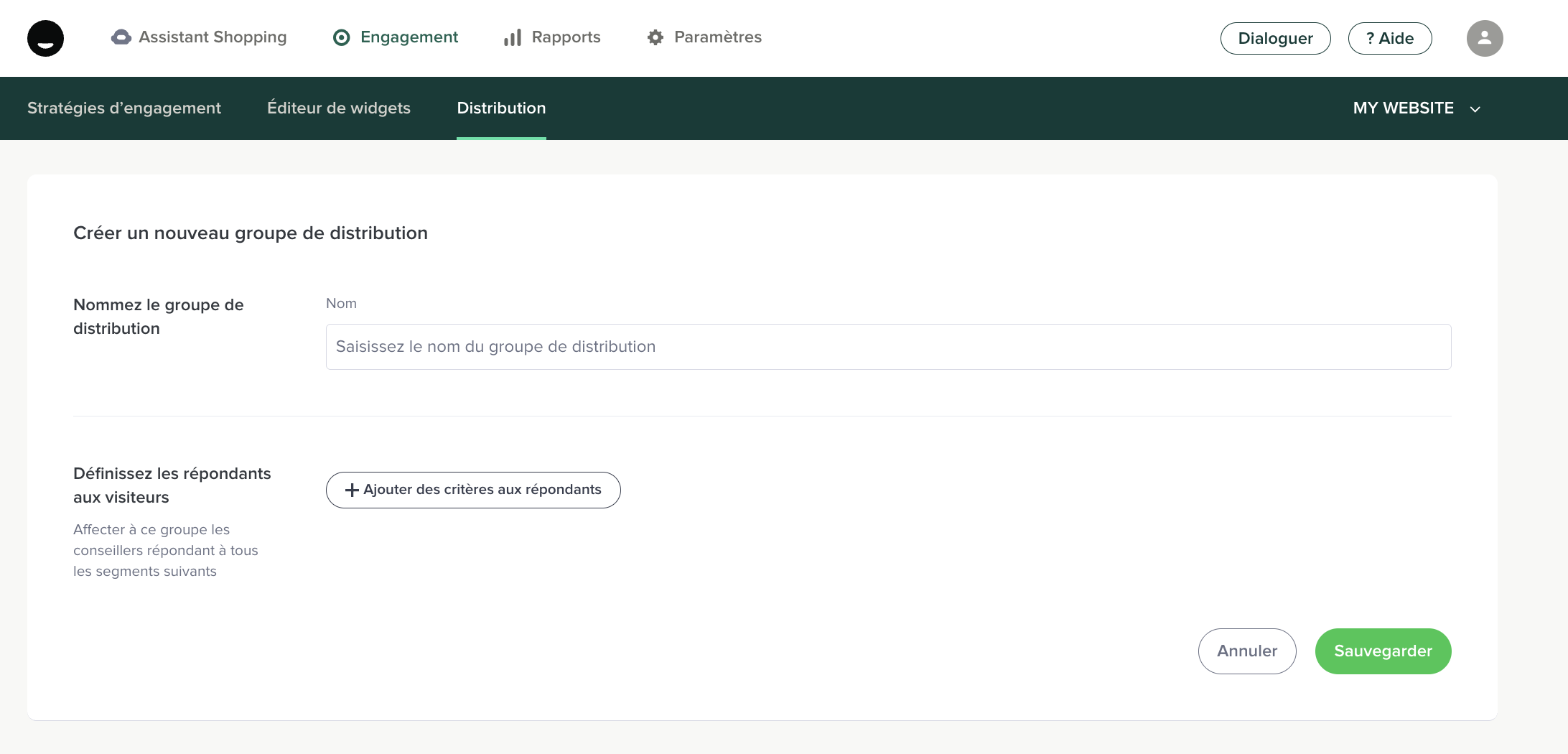Open the Paramètres menu label
The width and height of the screenshot is (1568, 754).
point(717,37)
